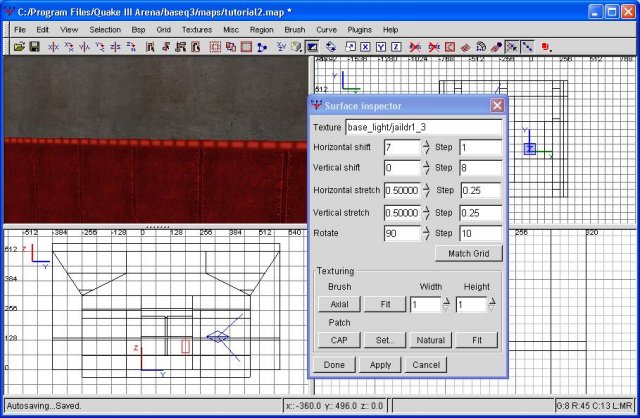Toggle scale lock X toolbar button
Image resolution: width=640 pixels, height=418 pixels.
point(365,47)
